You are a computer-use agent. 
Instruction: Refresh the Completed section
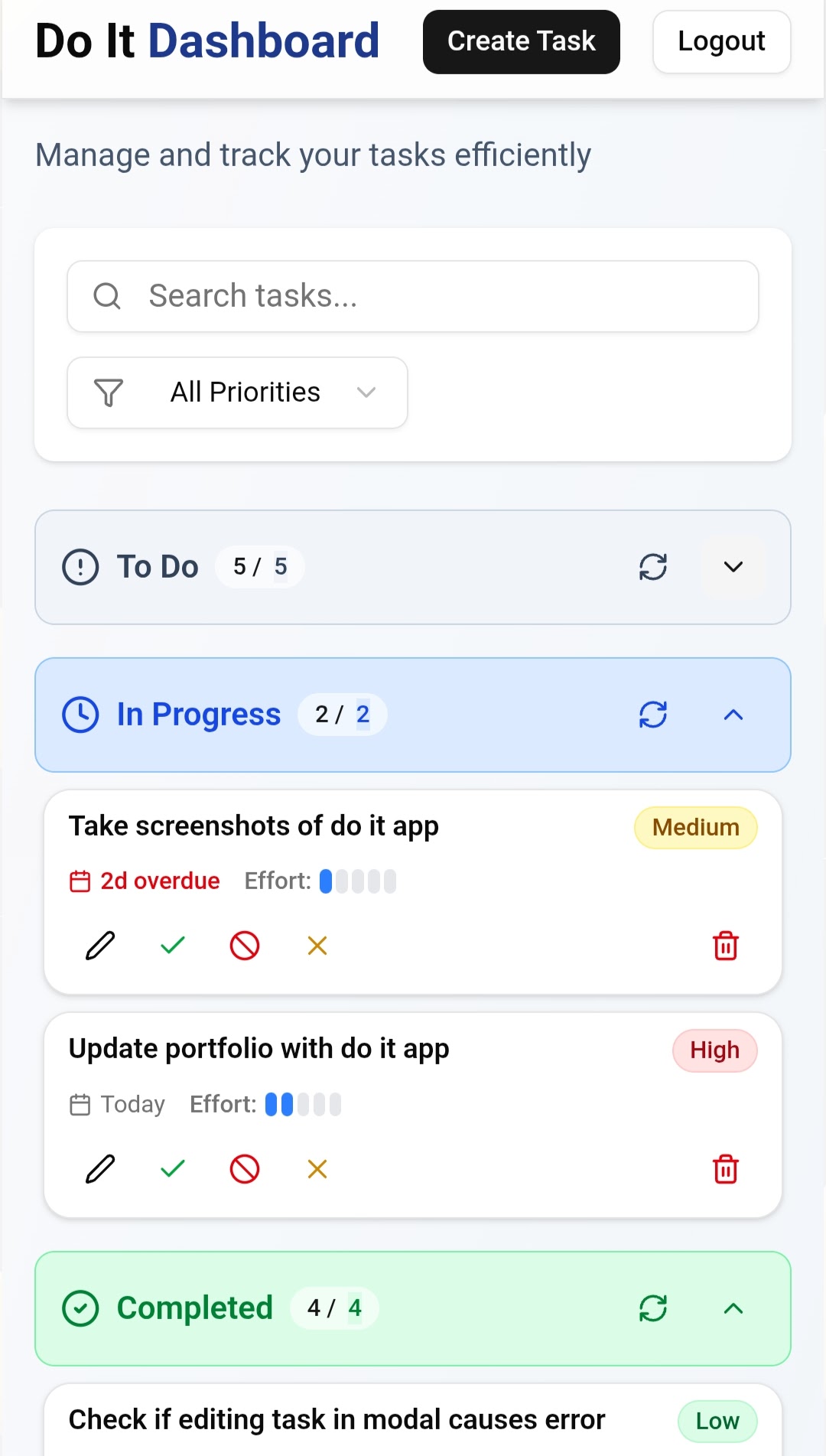(653, 1308)
